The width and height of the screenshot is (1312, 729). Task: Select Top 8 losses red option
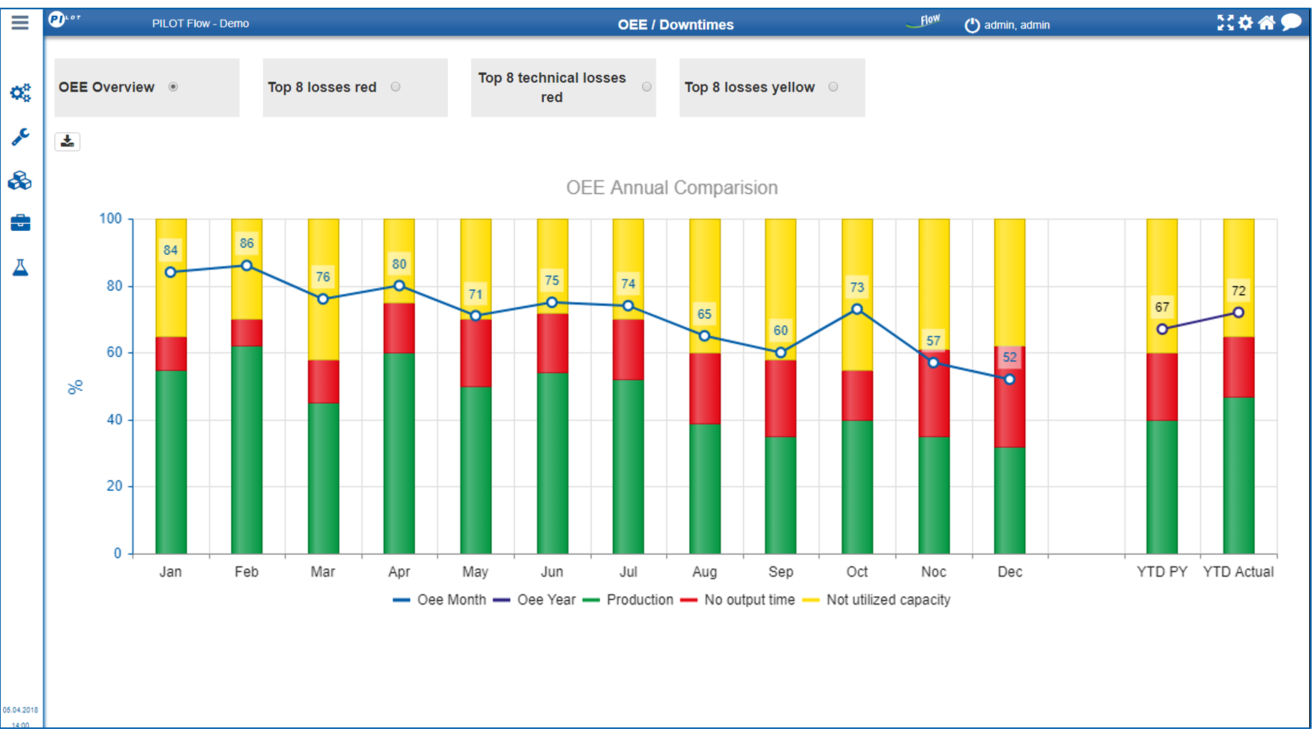pos(396,87)
